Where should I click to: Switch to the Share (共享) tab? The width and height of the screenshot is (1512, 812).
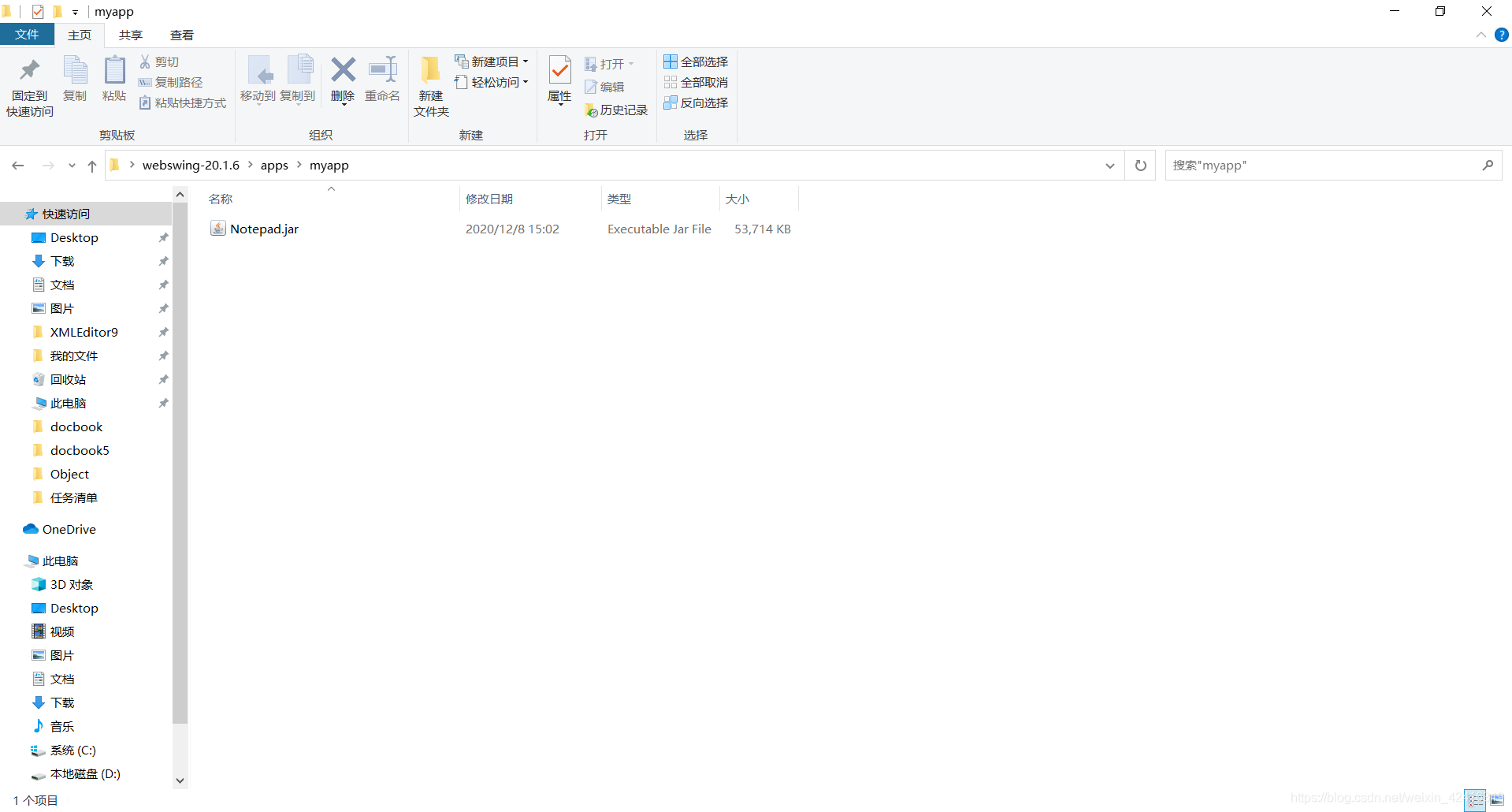131,35
